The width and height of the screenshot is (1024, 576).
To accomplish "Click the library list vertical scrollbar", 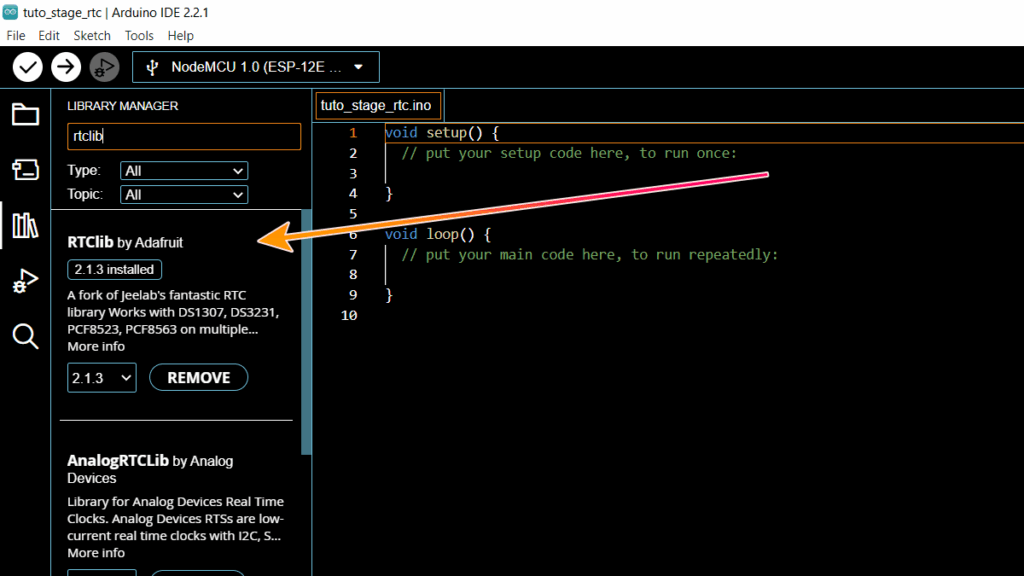I will [x=306, y=332].
